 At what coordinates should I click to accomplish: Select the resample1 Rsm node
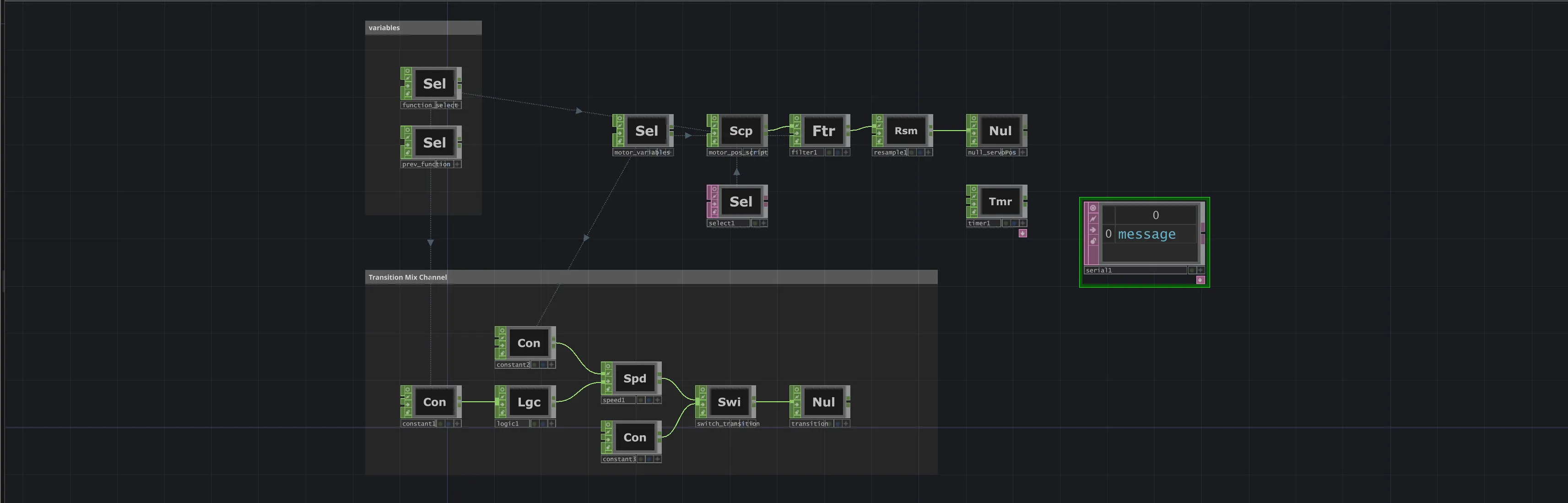pyautogui.click(x=905, y=131)
